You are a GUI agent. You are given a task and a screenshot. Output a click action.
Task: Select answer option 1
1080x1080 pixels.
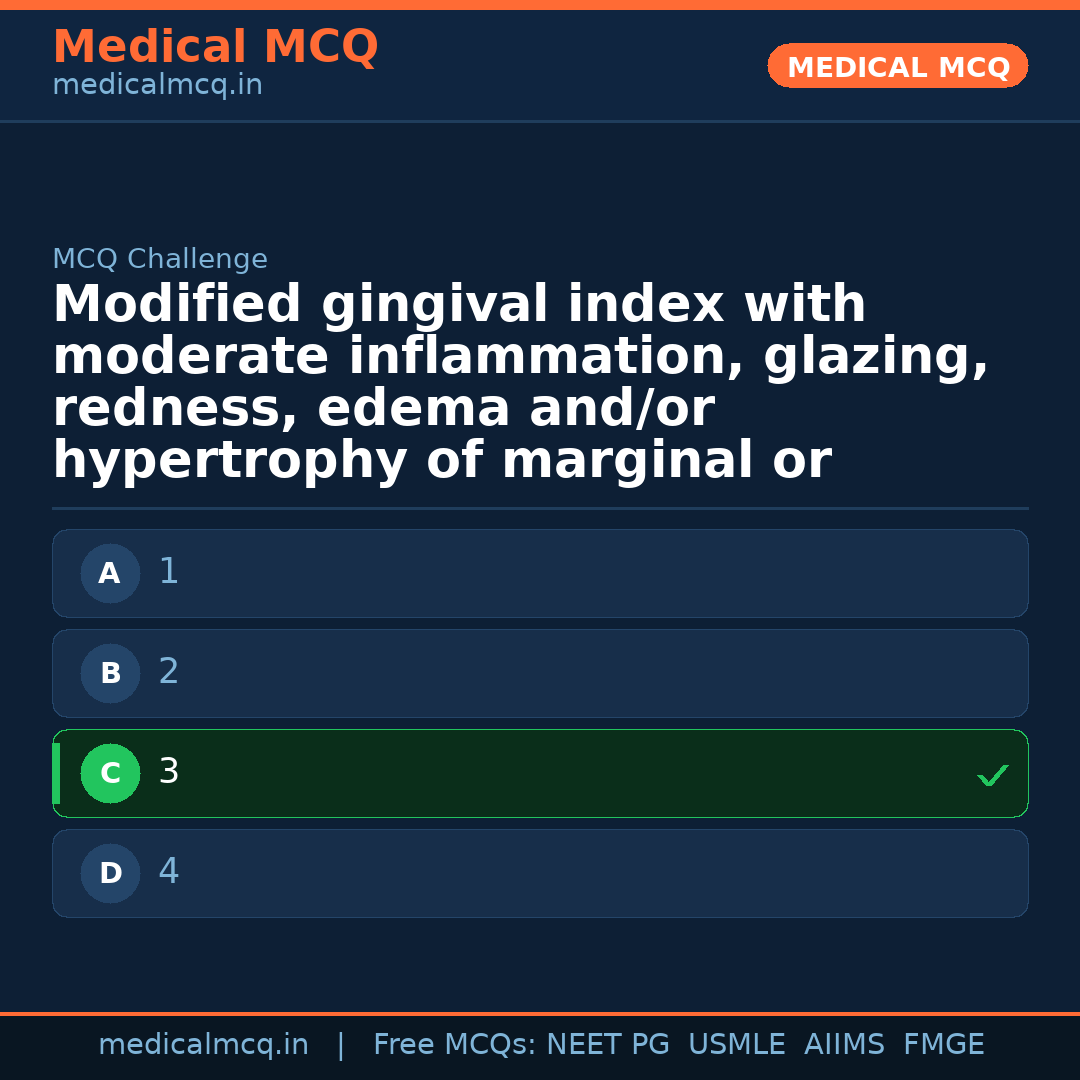coord(540,573)
